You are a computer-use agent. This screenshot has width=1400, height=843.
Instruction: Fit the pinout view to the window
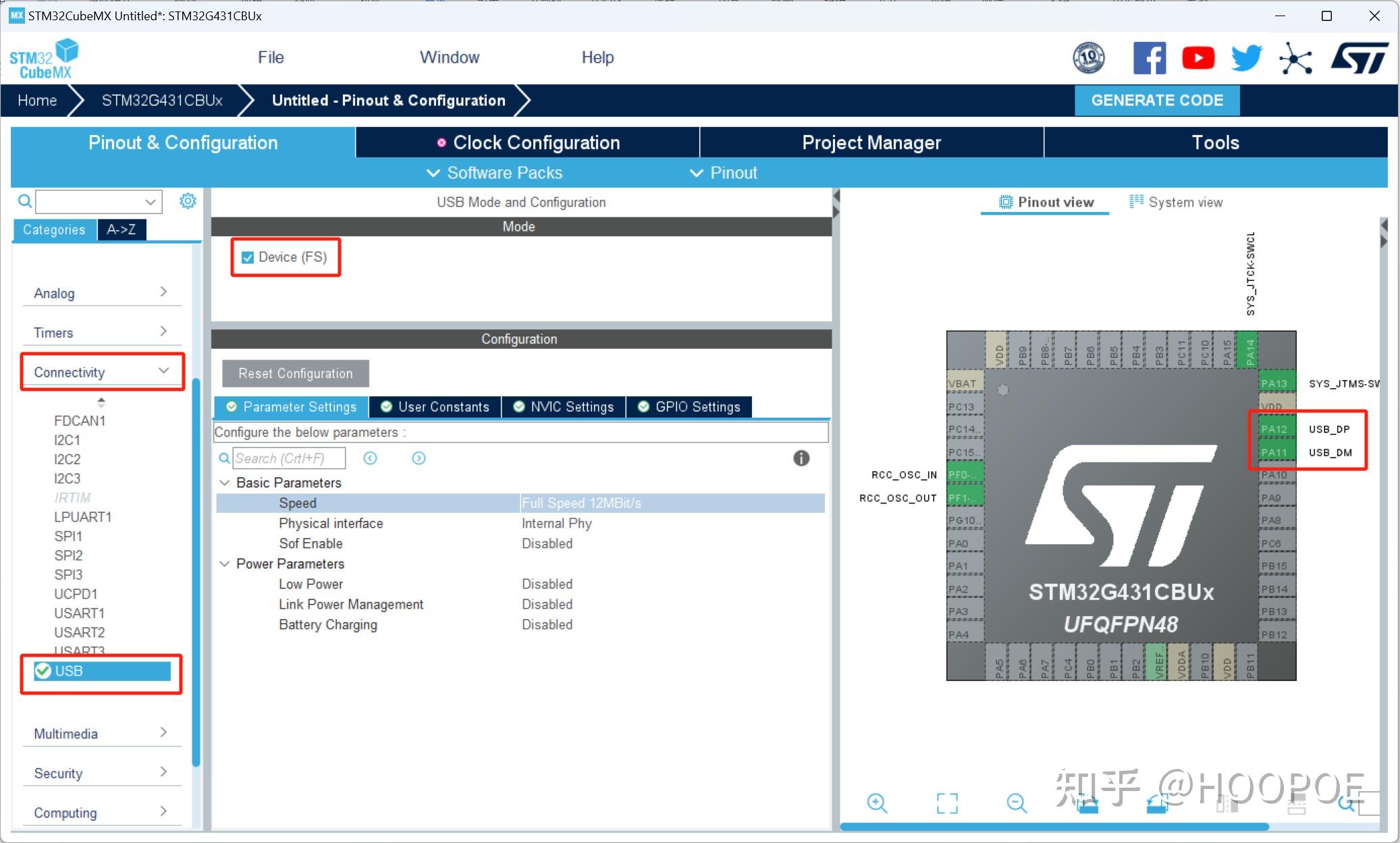pos(946,803)
